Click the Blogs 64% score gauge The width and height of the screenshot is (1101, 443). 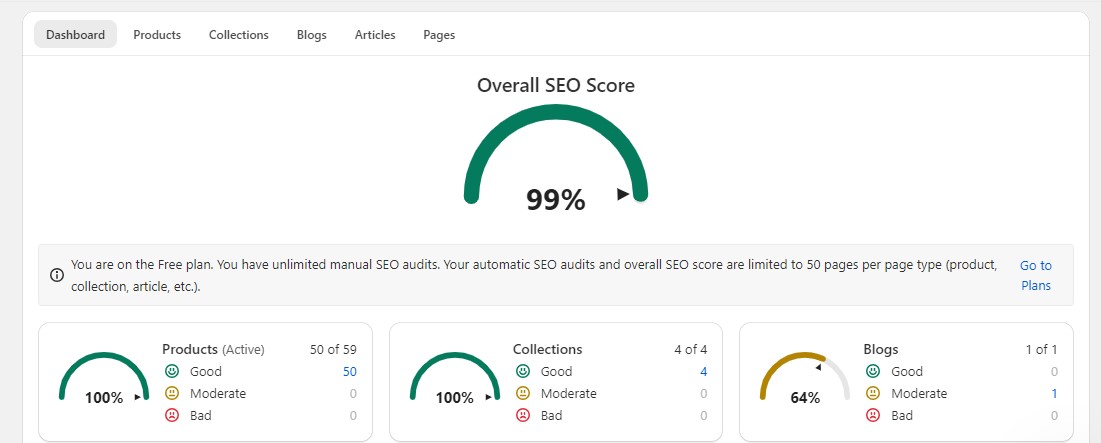pos(805,378)
